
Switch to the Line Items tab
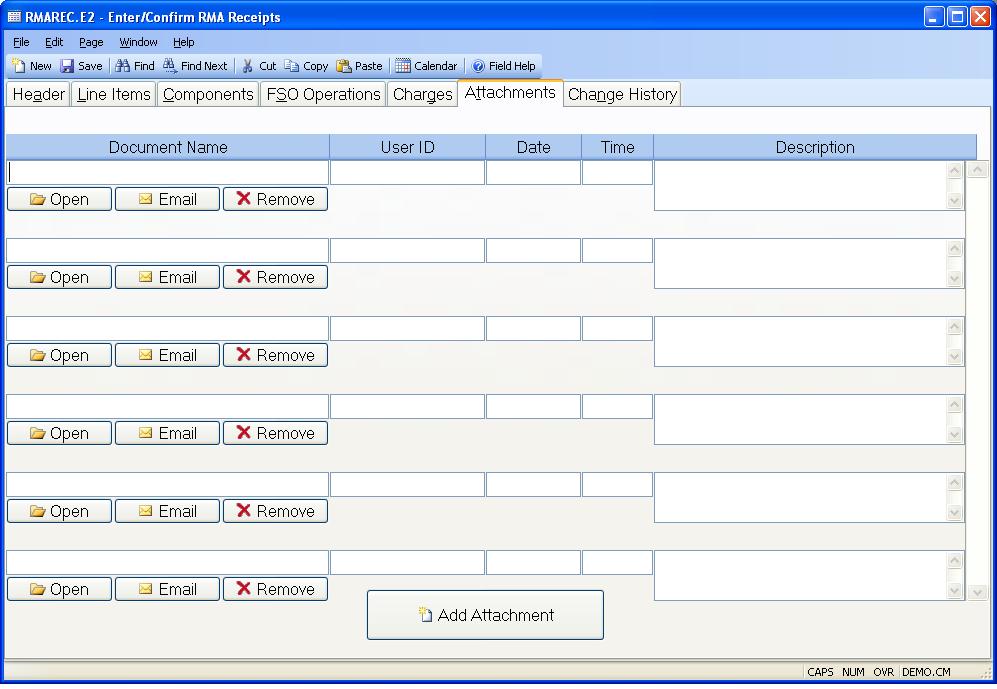point(113,95)
